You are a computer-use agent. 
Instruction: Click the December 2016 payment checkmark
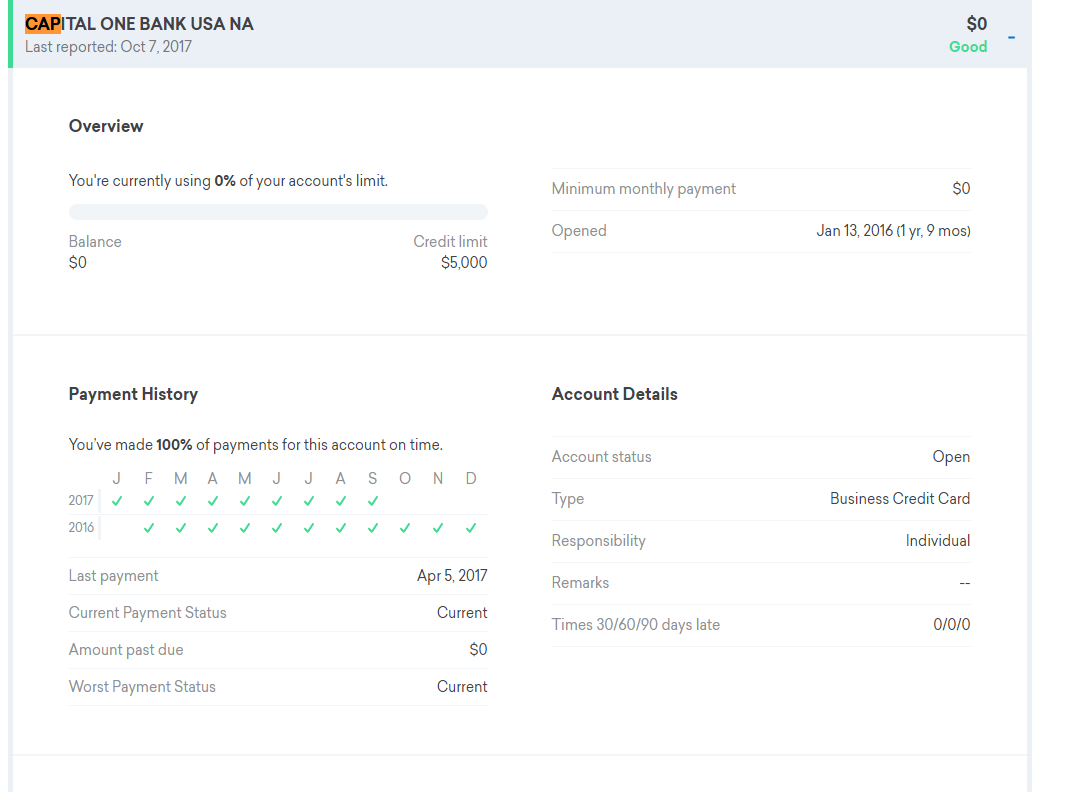471,528
